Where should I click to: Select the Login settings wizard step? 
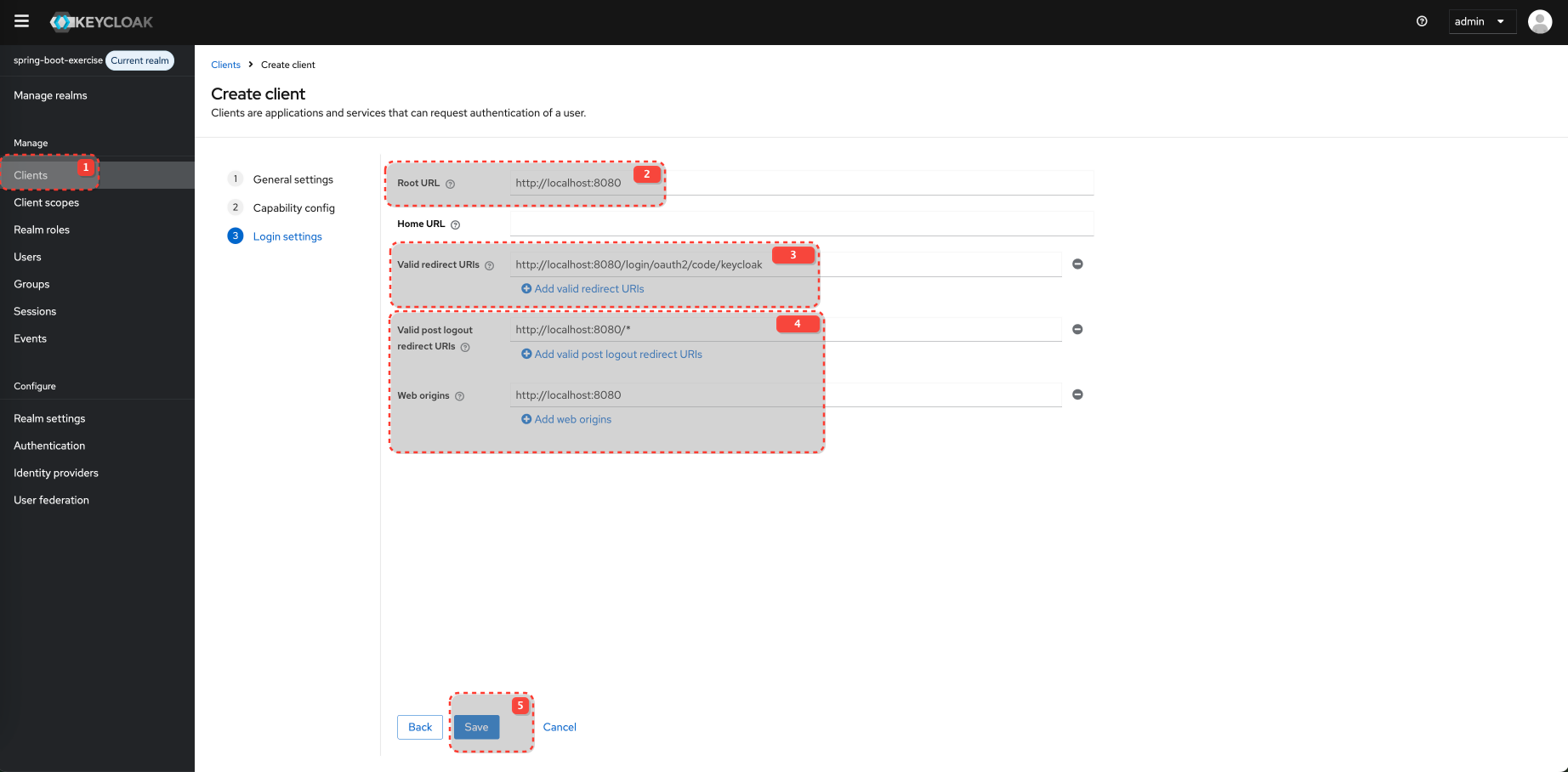click(x=287, y=236)
